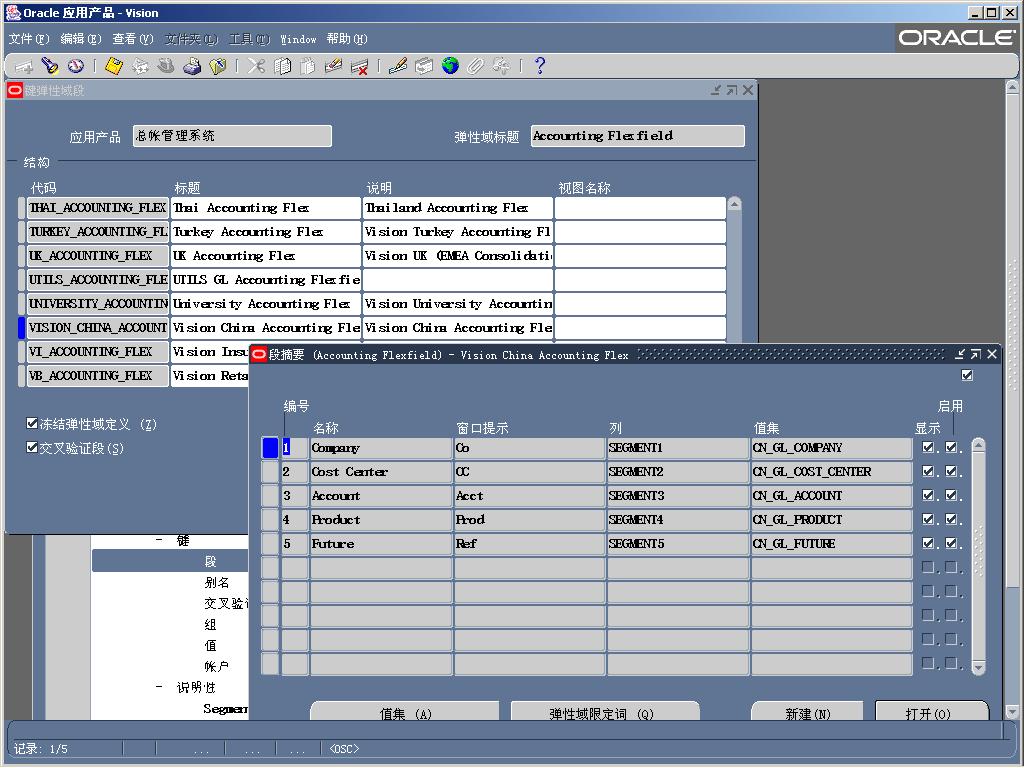Image resolution: width=1024 pixels, height=768 pixels.
Task: Open the 文件(F) menu
Action: point(29,39)
